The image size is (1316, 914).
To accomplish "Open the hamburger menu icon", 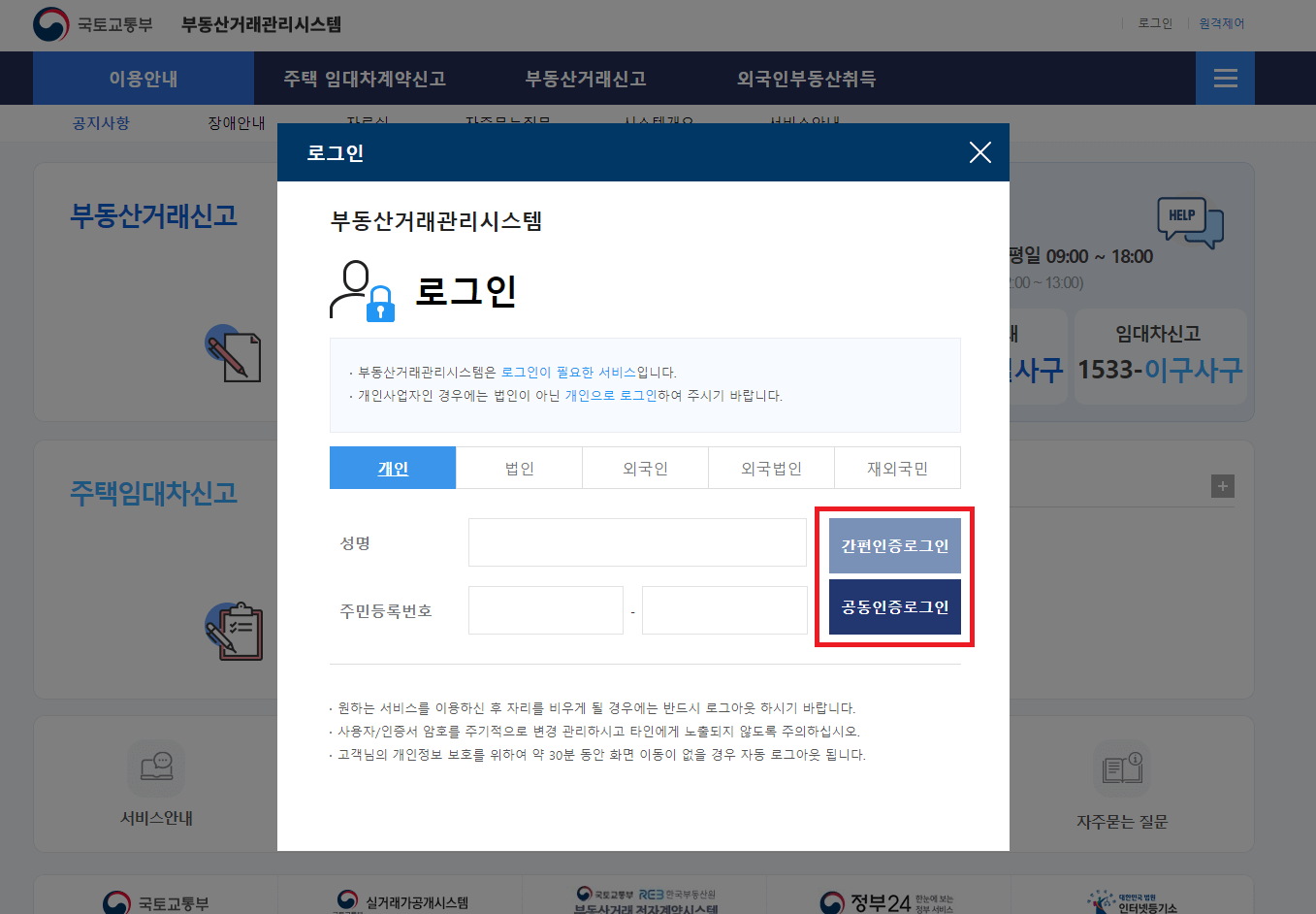I will click(x=1224, y=78).
